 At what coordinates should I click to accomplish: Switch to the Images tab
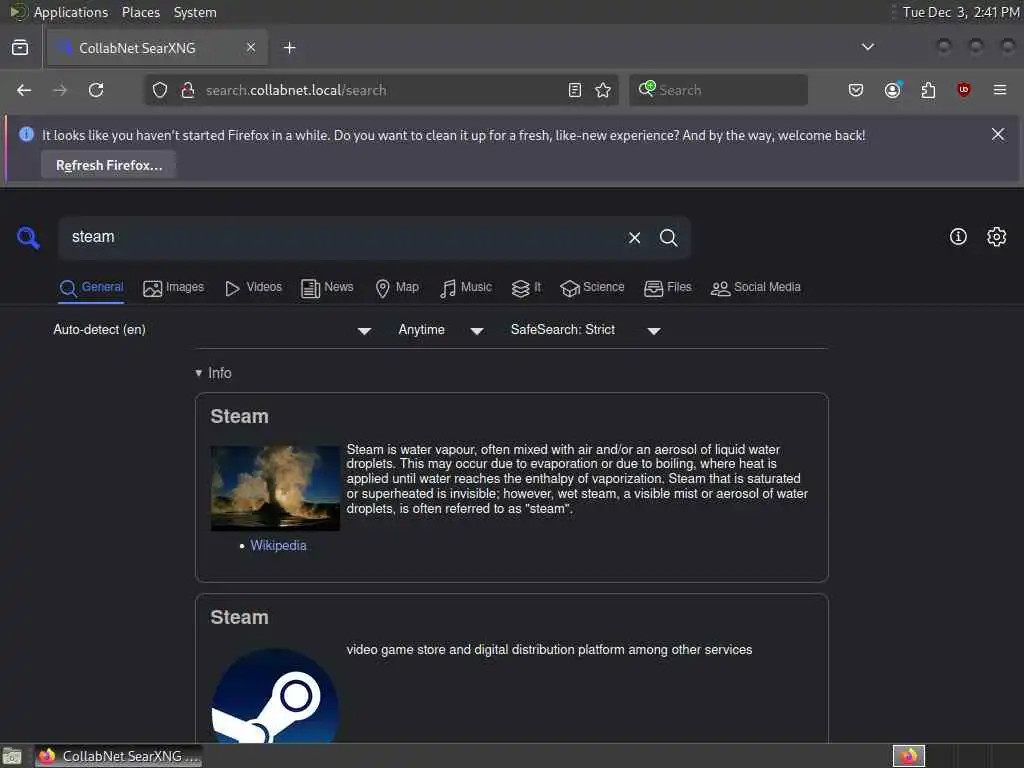(x=173, y=287)
